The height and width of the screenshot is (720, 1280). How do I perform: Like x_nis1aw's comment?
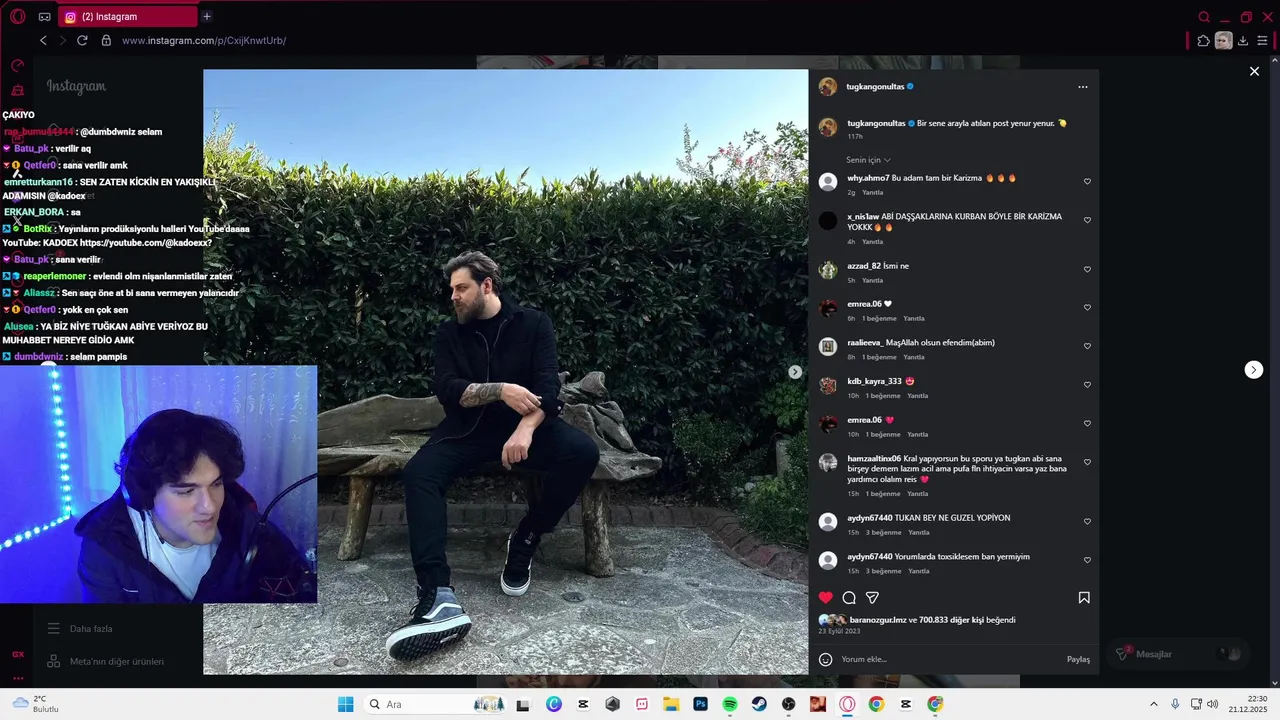[1087, 220]
